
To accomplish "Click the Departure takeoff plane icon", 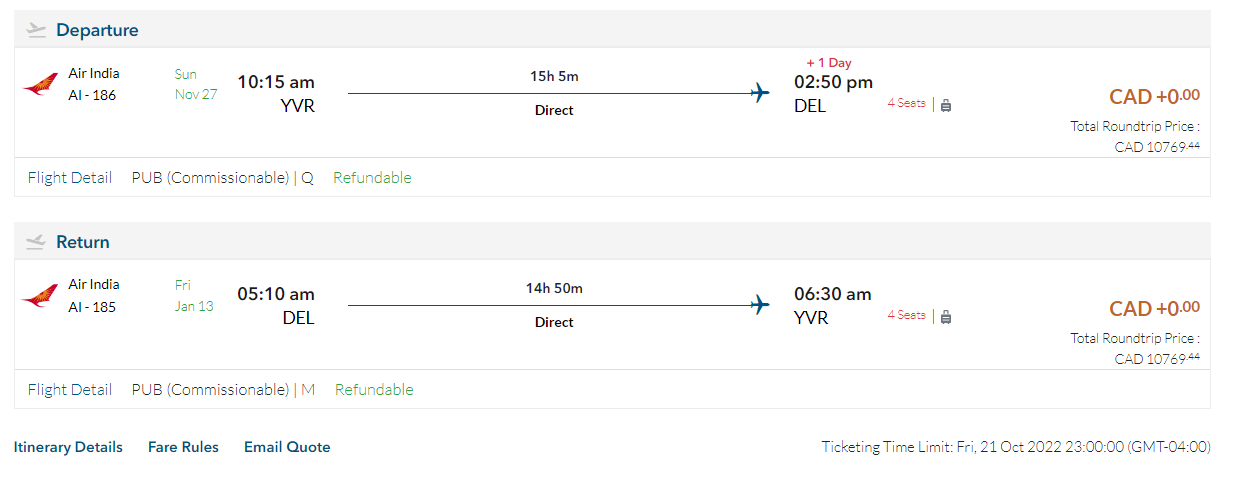I will coord(36,30).
